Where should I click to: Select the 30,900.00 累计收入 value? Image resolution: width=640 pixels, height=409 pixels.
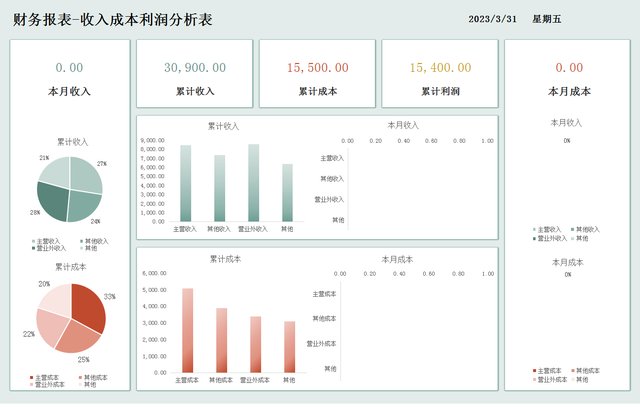[195, 67]
